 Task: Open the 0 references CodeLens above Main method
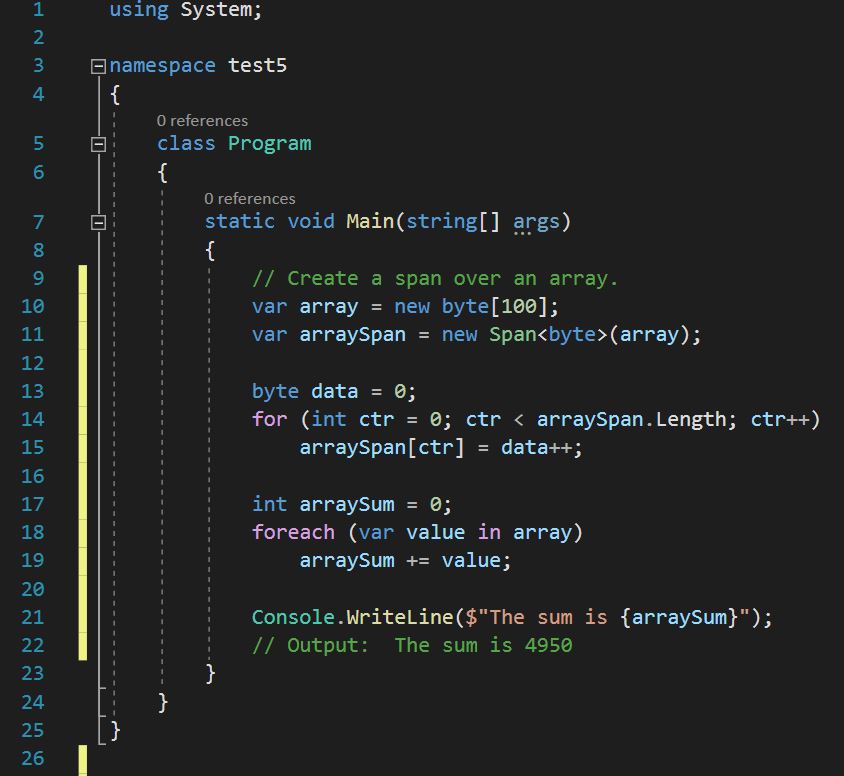[250, 198]
